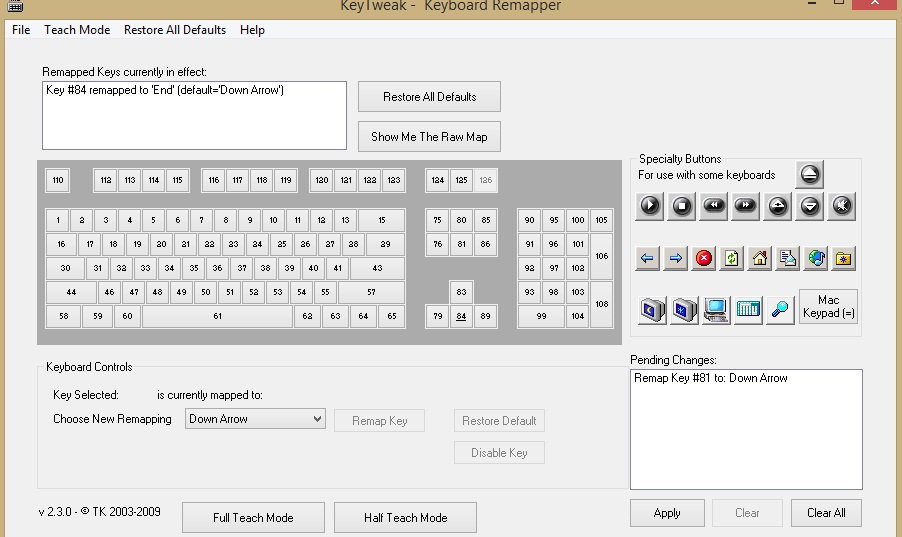
Task: Select the 'Key #84 remapped to End' entry
Action: click(165, 90)
